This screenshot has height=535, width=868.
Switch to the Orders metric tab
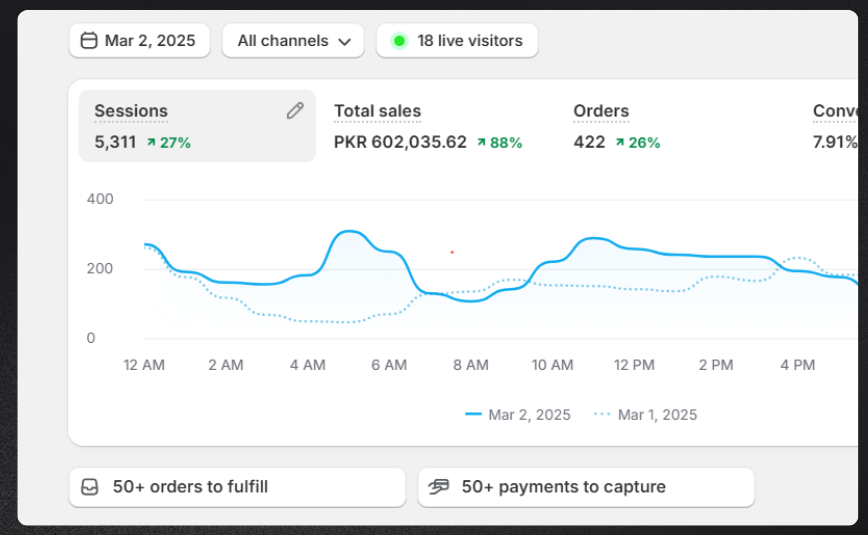tap(617, 126)
